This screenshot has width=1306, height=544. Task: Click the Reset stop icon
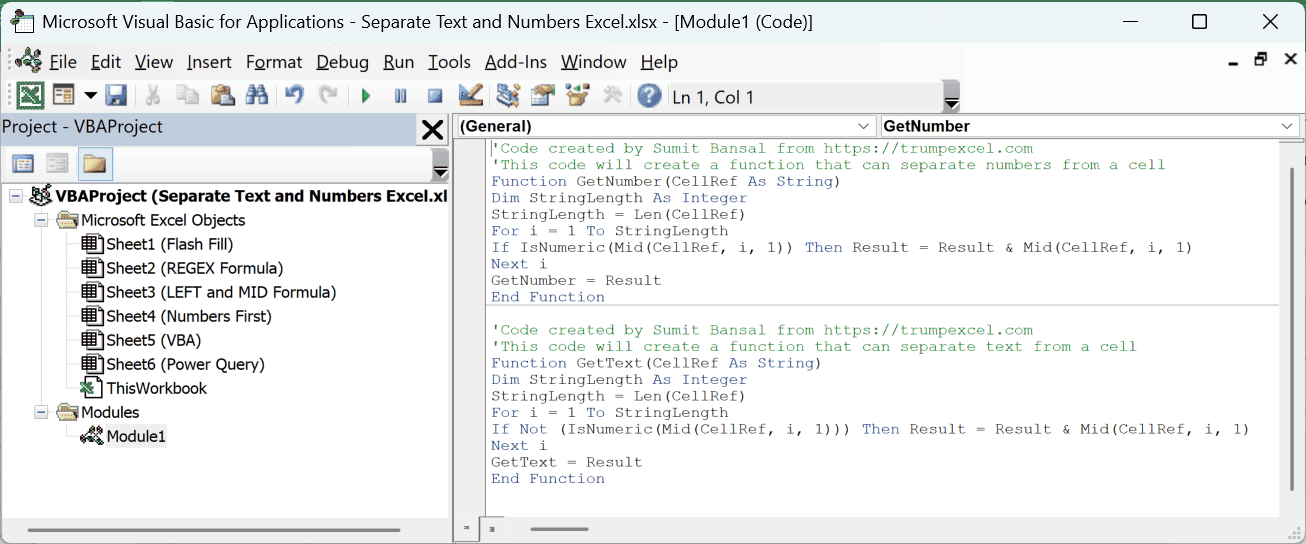click(x=435, y=96)
